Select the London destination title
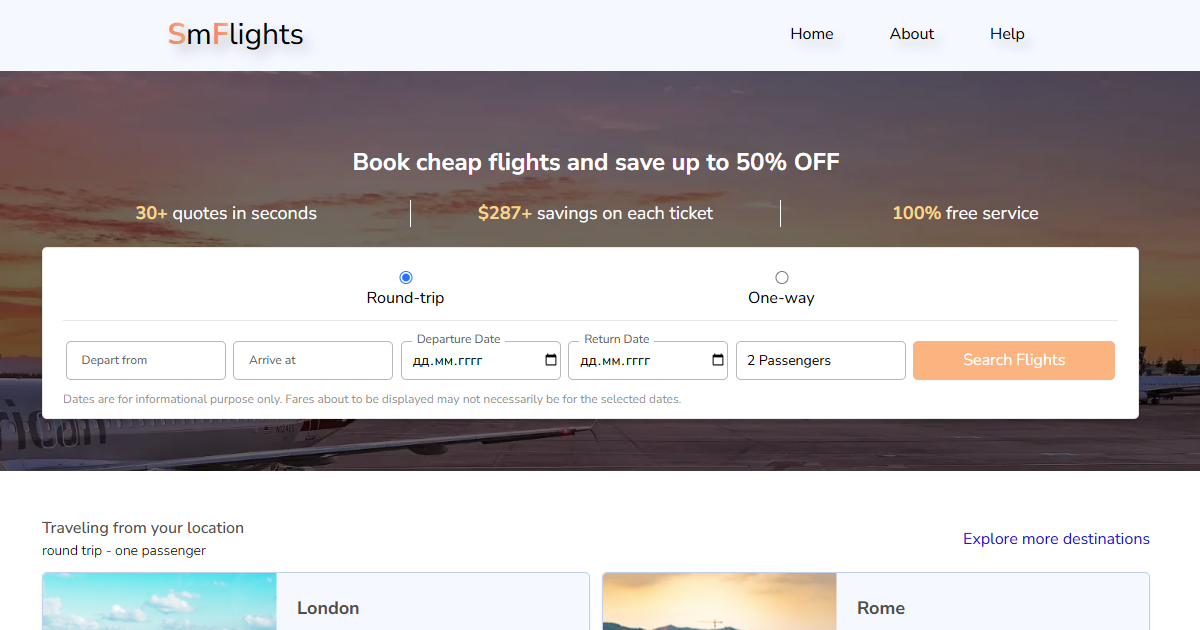This screenshot has height=630, width=1200. pos(328,608)
